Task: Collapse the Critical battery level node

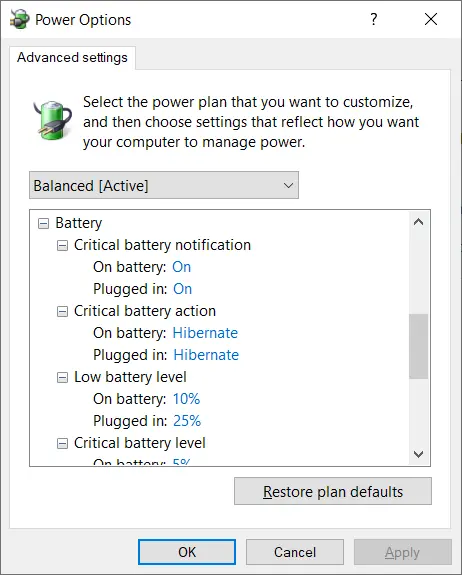Action: 62,443
